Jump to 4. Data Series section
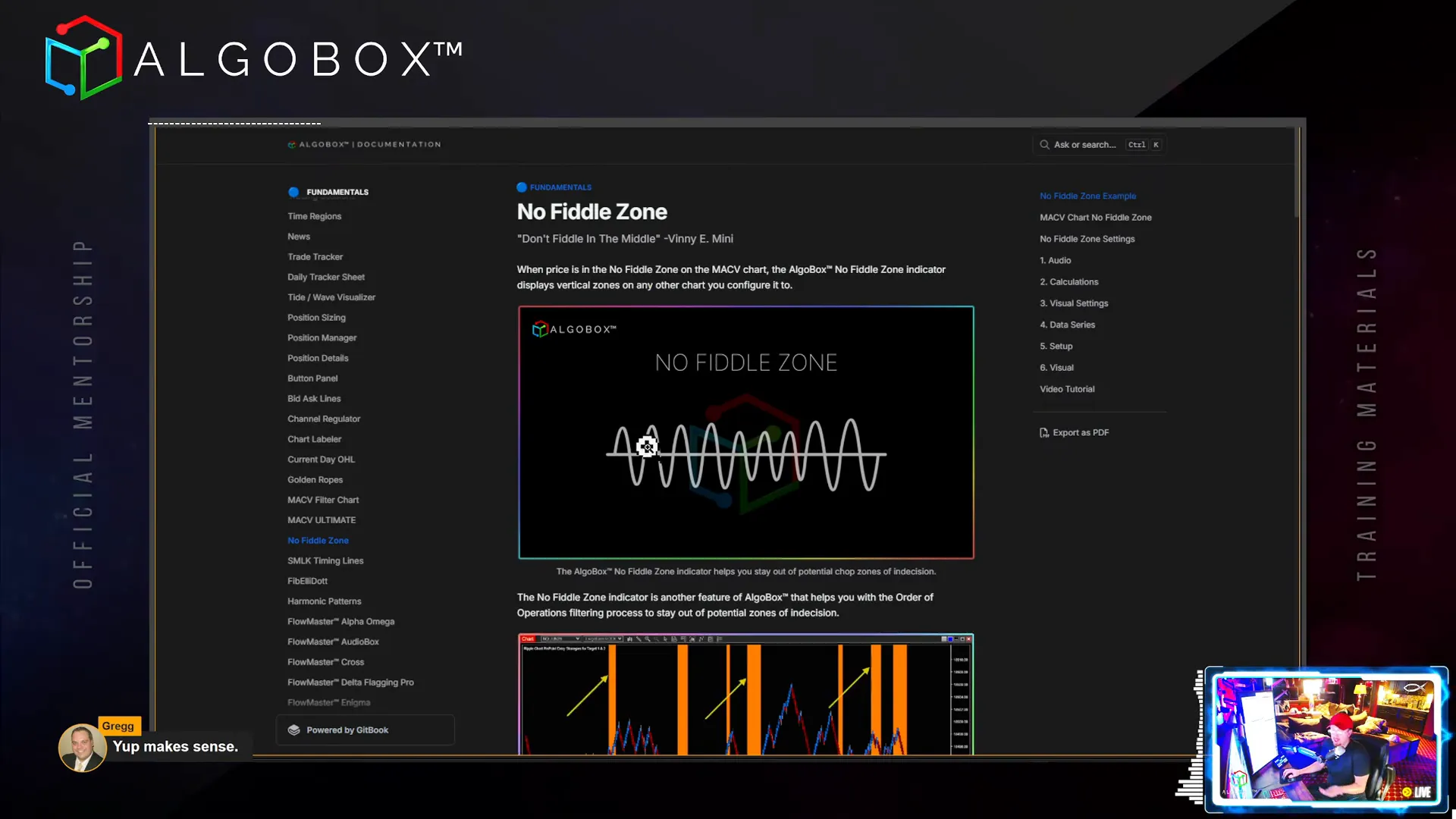 (x=1067, y=325)
